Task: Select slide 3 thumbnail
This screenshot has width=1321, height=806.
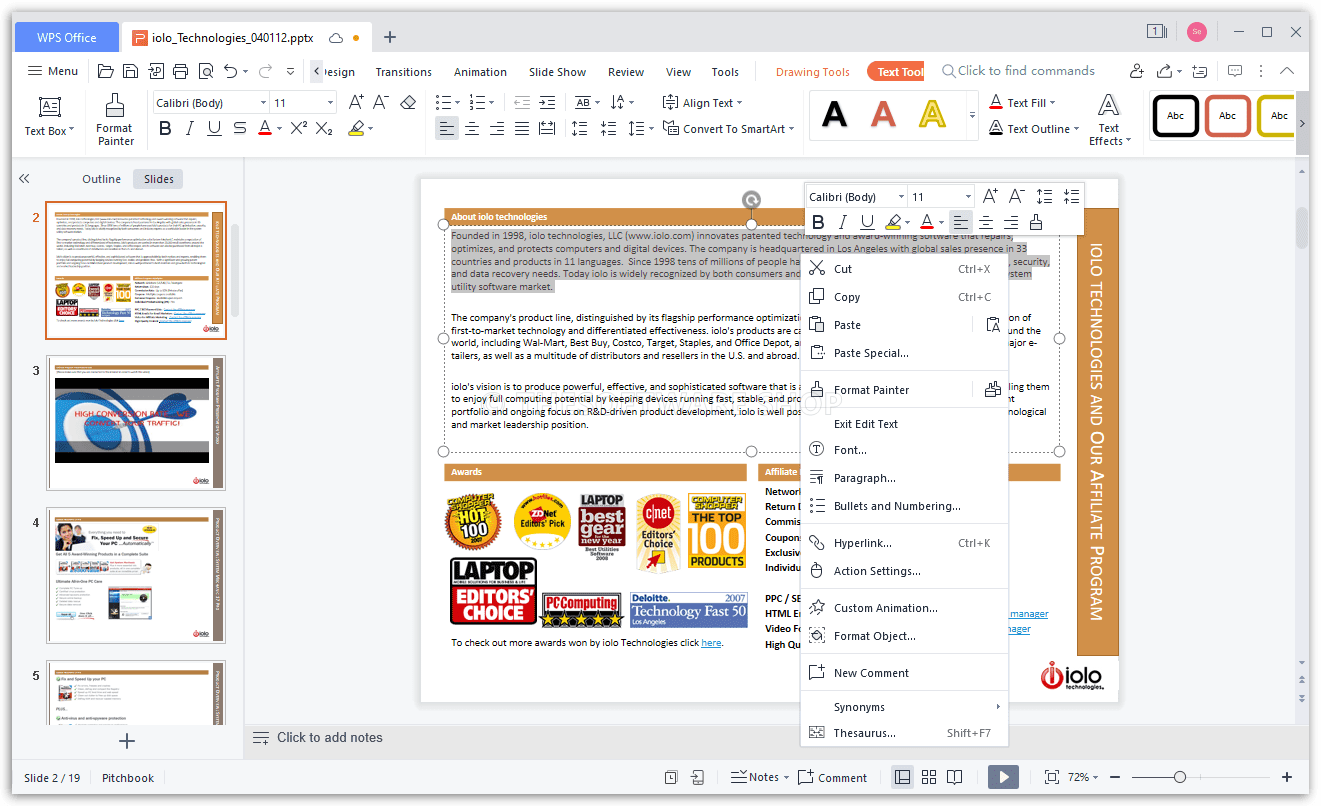Action: pyautogui.click(x=136, y=423)
